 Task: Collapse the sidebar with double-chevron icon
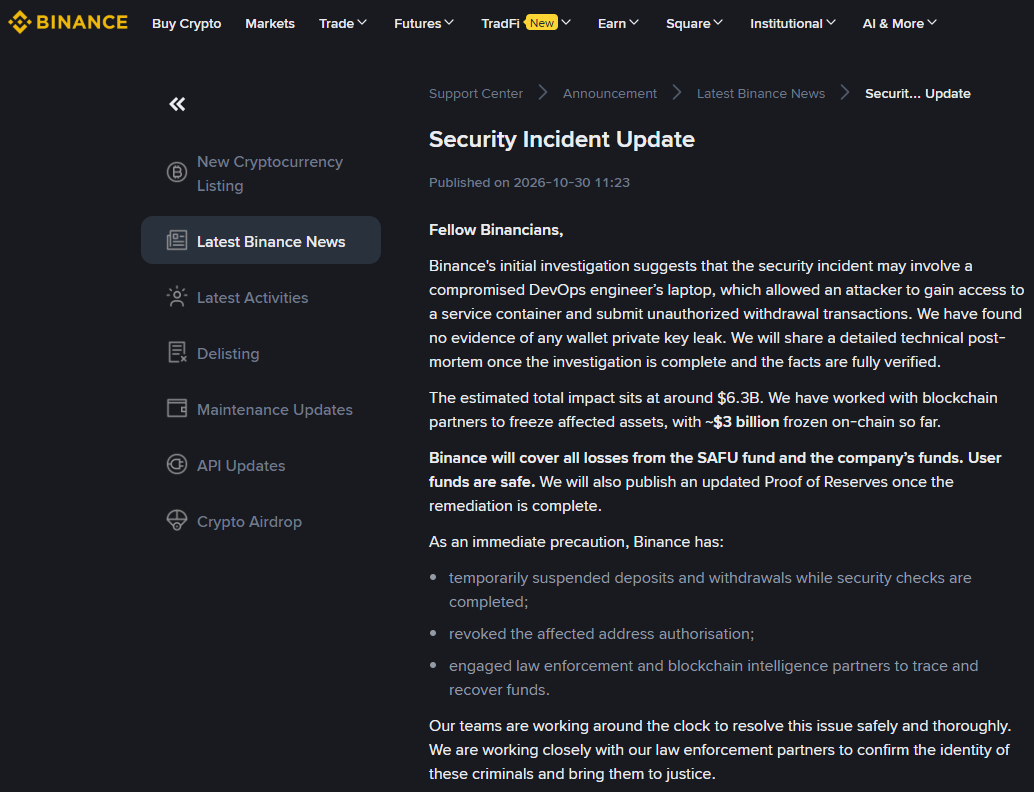pos(177,104)
